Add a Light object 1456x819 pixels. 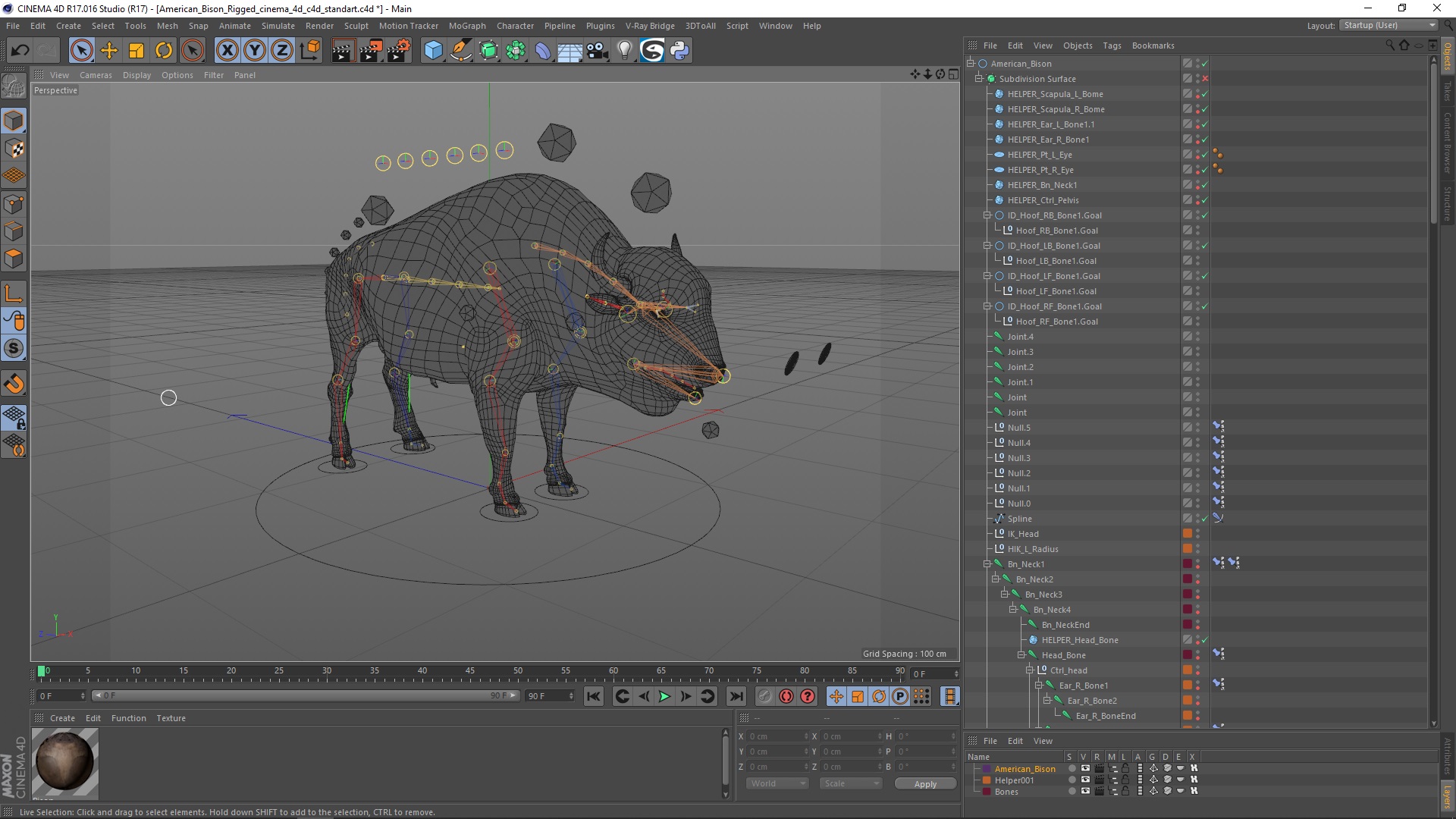coord(624,51)
